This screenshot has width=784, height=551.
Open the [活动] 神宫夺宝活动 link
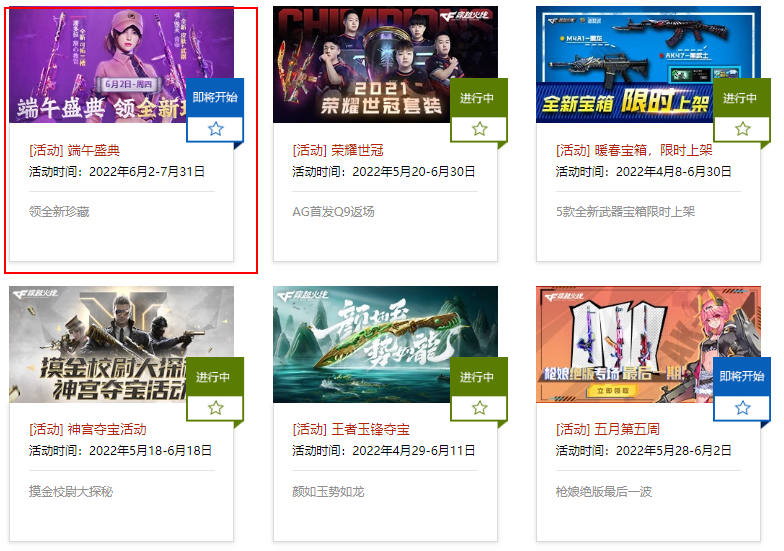pyautogui.click(x=88, y=430)
